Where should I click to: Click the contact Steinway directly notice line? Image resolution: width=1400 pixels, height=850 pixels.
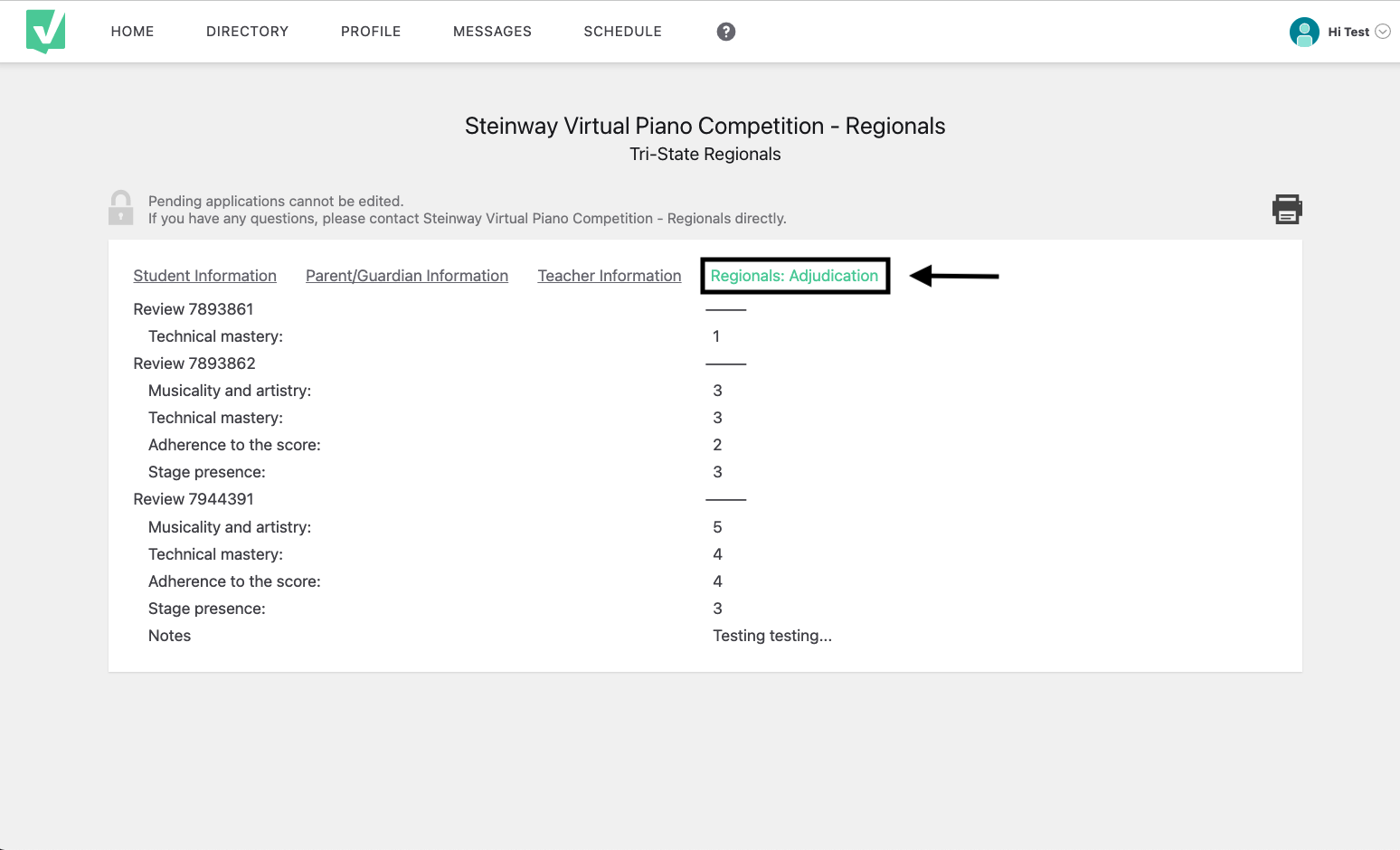(x=468, y=218)
